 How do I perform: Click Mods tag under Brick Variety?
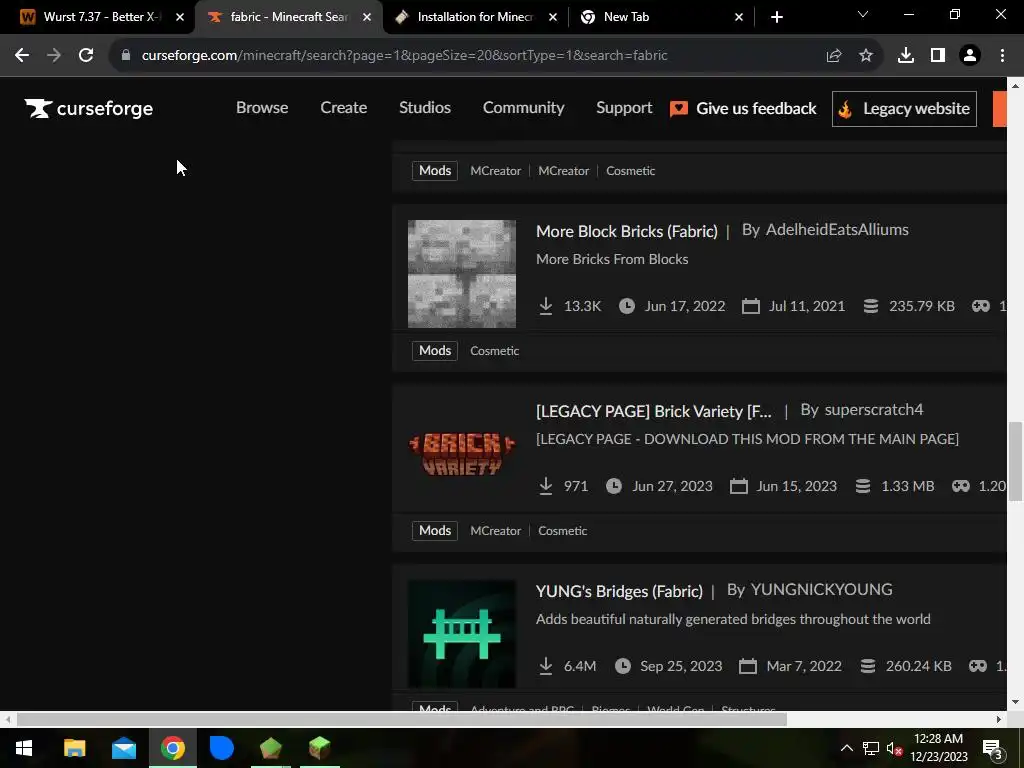[x=435, y=531]
